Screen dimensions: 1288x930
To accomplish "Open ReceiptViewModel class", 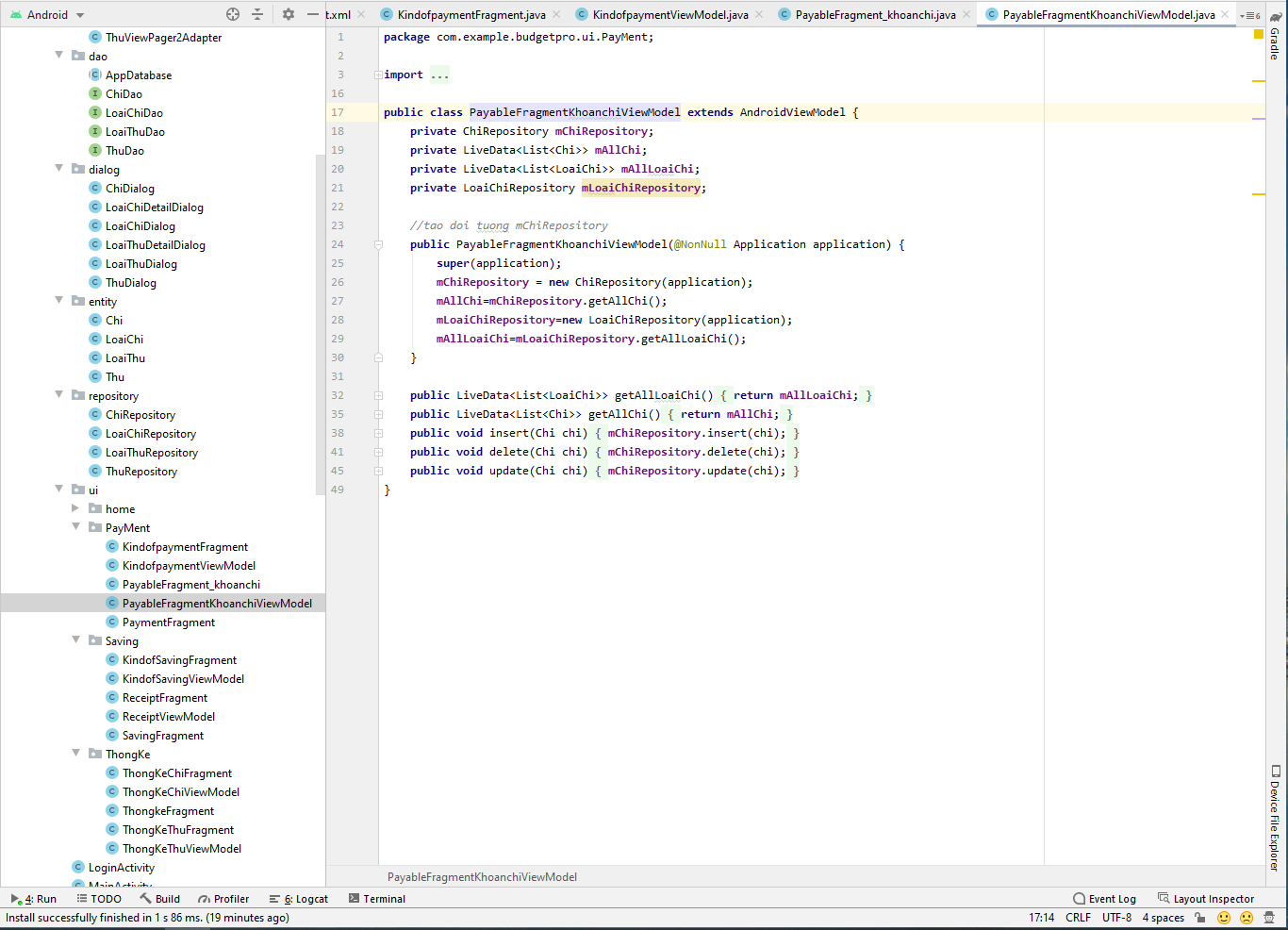I will point(168,717).
